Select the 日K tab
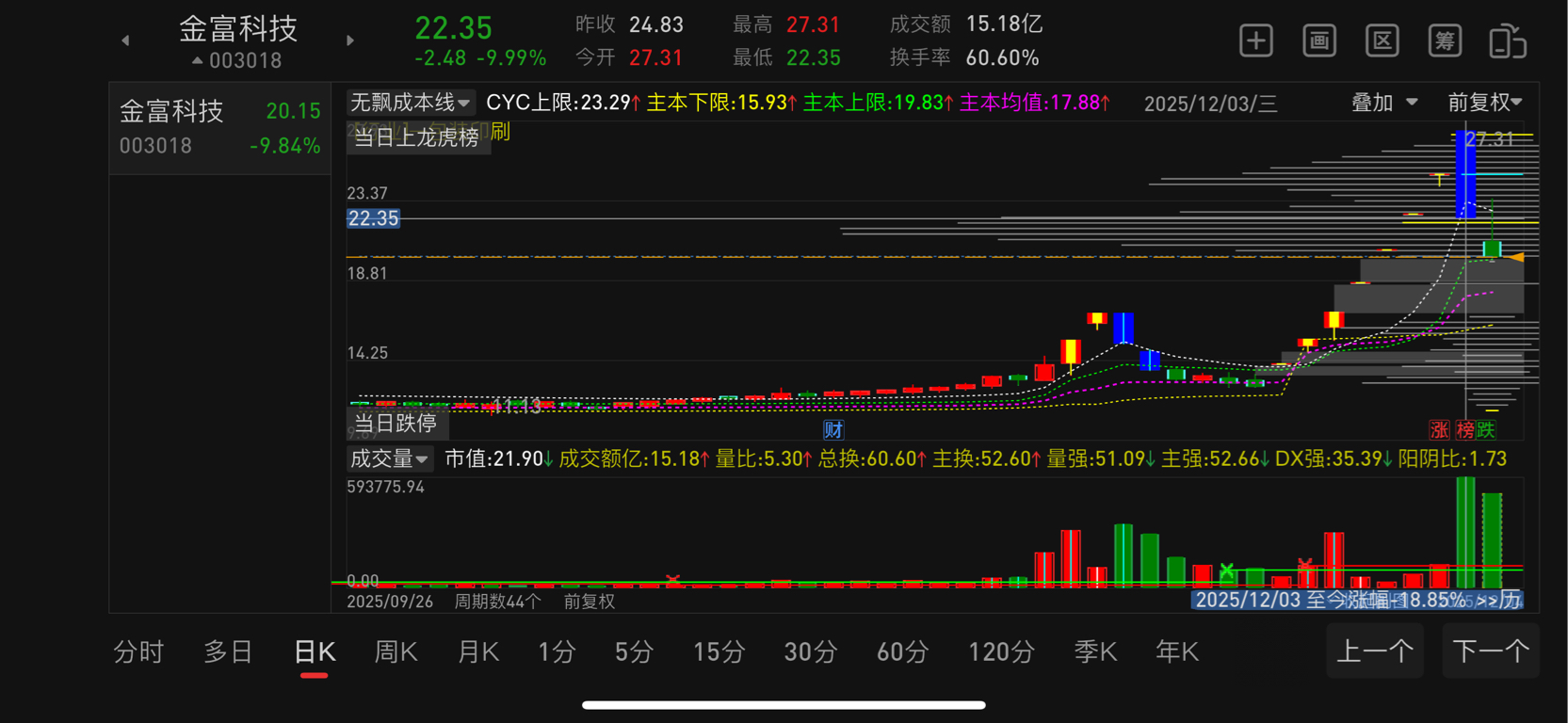Screen dimensions: 1568x723 pyautogui.click(x=315, y=651)
